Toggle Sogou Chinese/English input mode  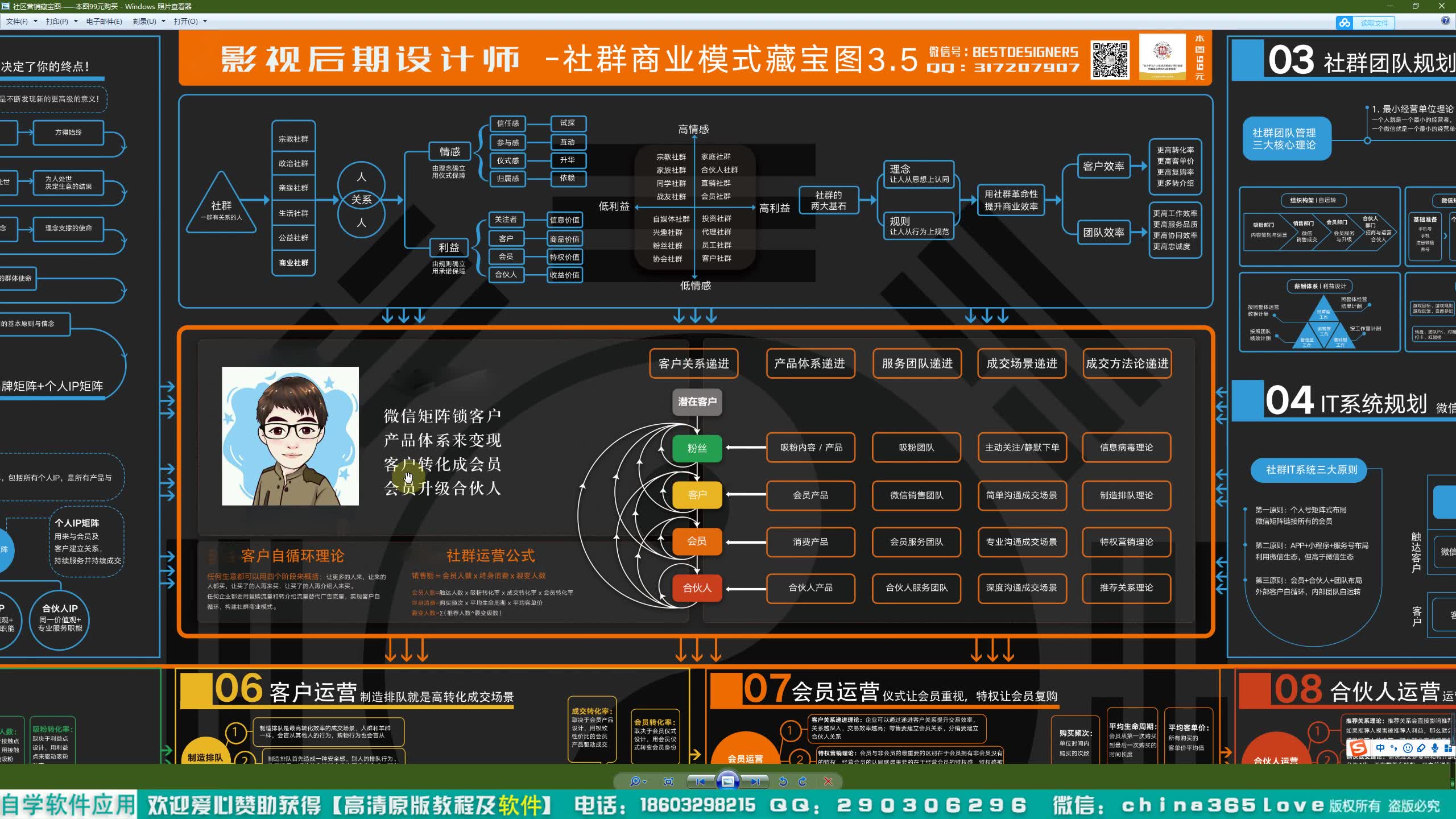pyautogui.click(x=1380, y=748)
